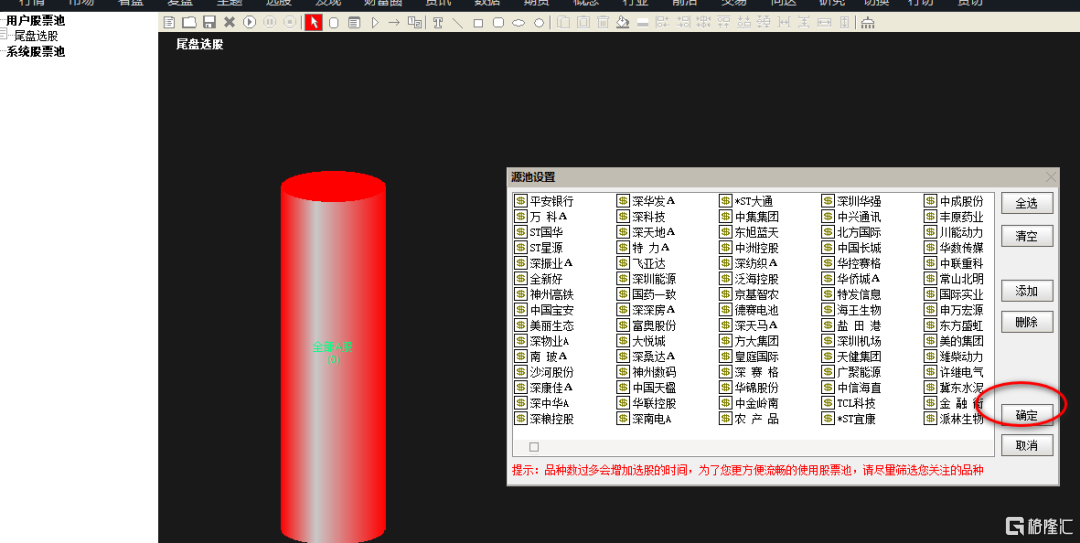Screen dimensions: 1080x543
Task: Toggle checkbox for TCL科技
Action: 828,403
